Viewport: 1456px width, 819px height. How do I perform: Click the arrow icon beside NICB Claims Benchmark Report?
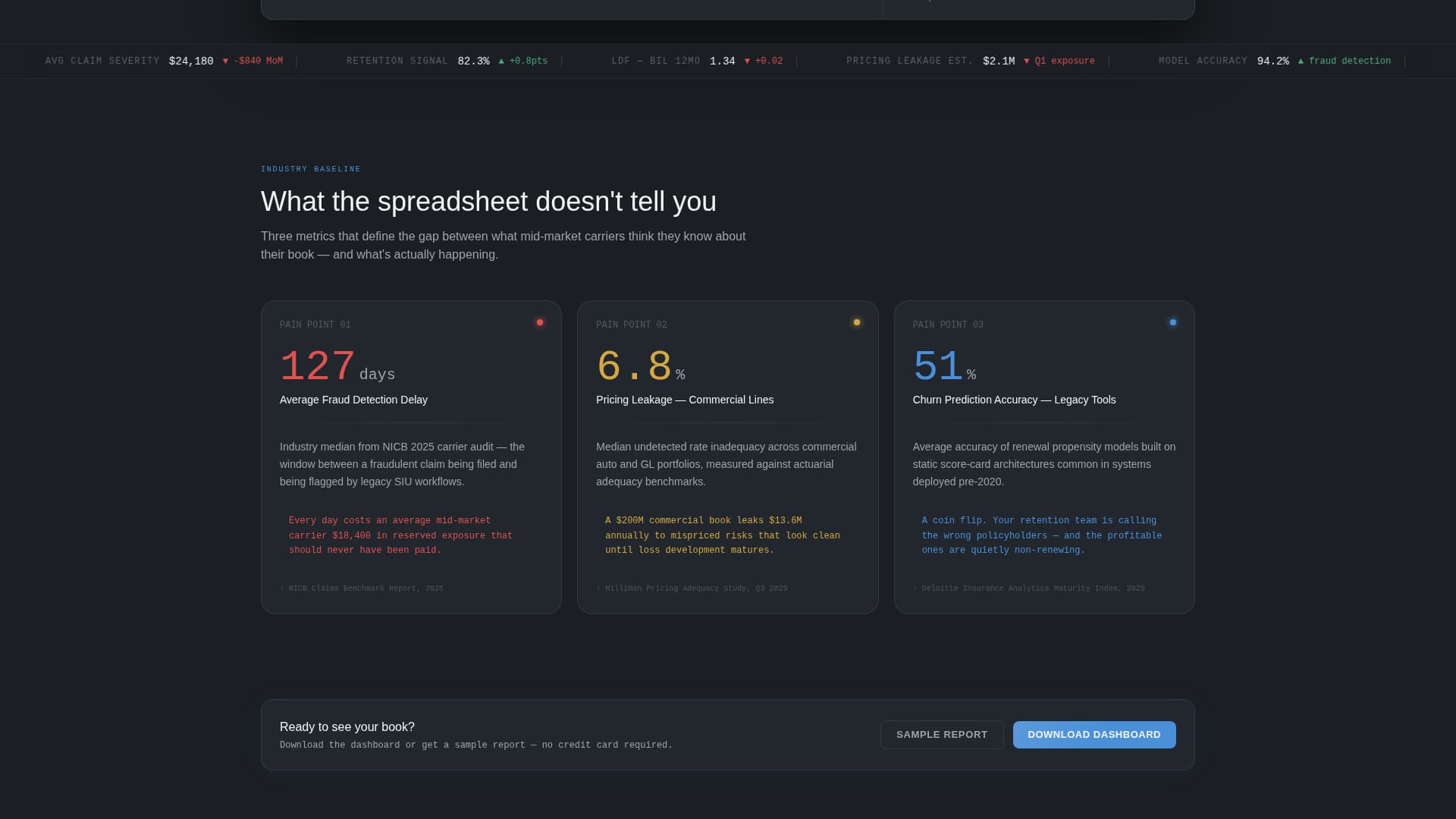coord(281,588)
